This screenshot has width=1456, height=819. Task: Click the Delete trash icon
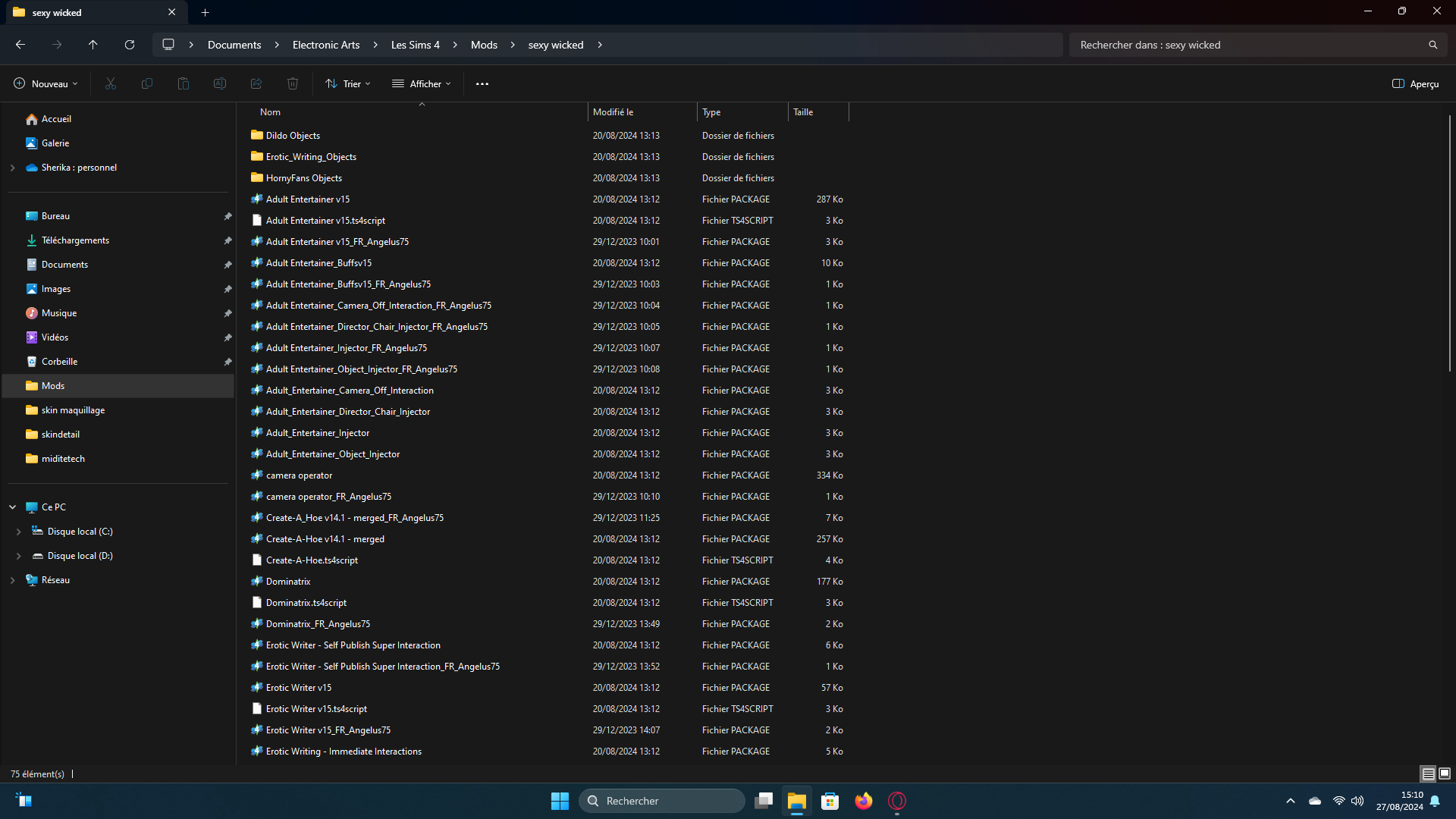point(293,83)
